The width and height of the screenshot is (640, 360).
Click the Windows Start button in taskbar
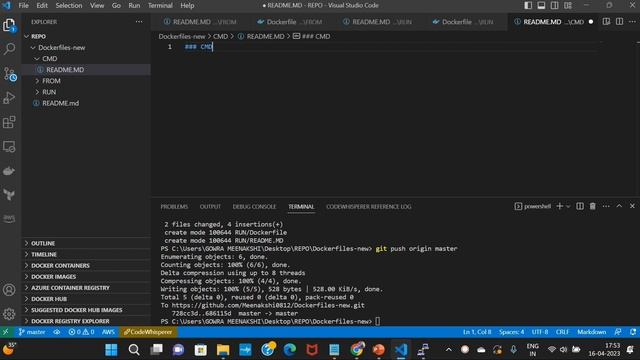point(111,350)
